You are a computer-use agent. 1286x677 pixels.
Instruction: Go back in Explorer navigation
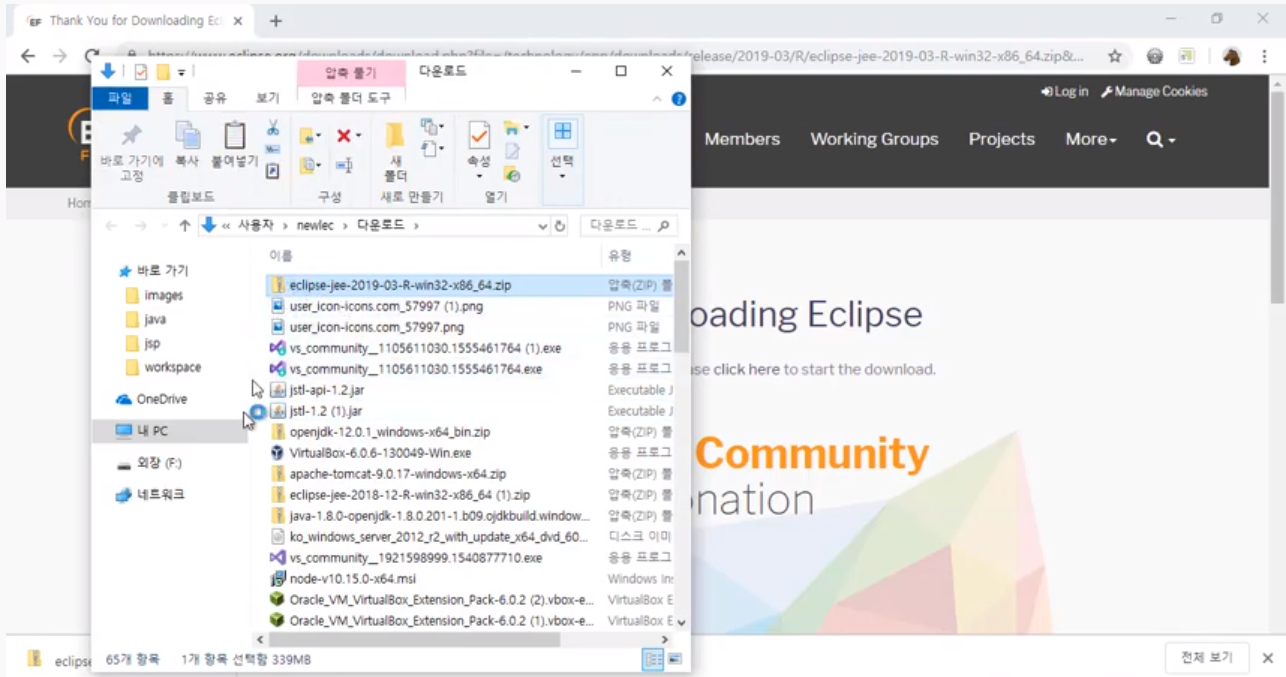112,226
